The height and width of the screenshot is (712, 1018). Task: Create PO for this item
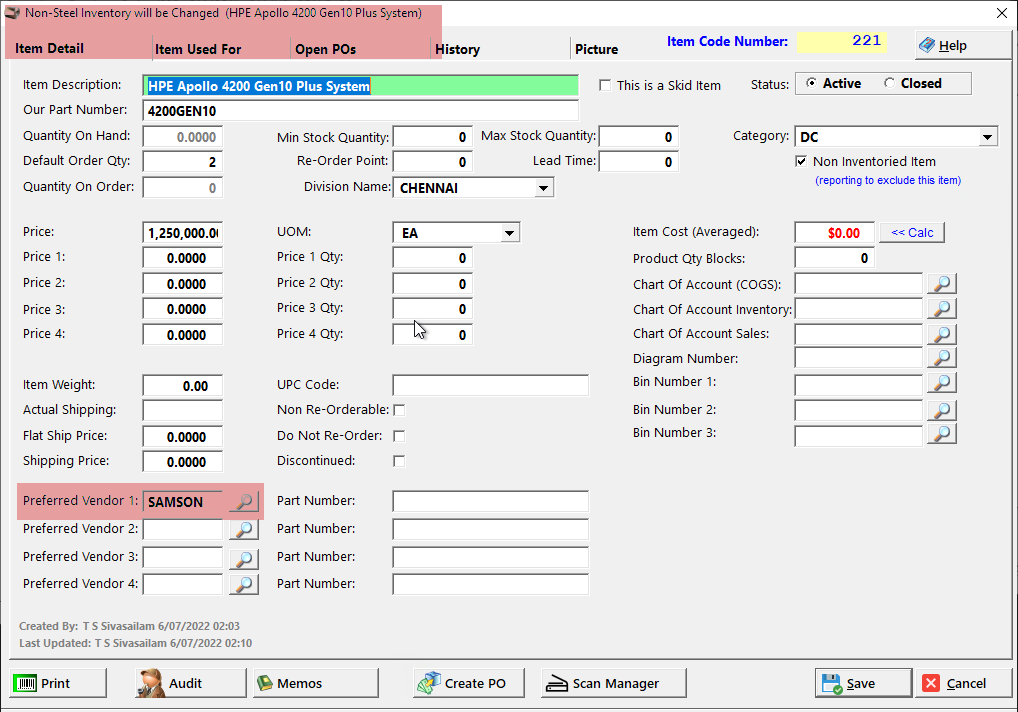pos(469,683)
